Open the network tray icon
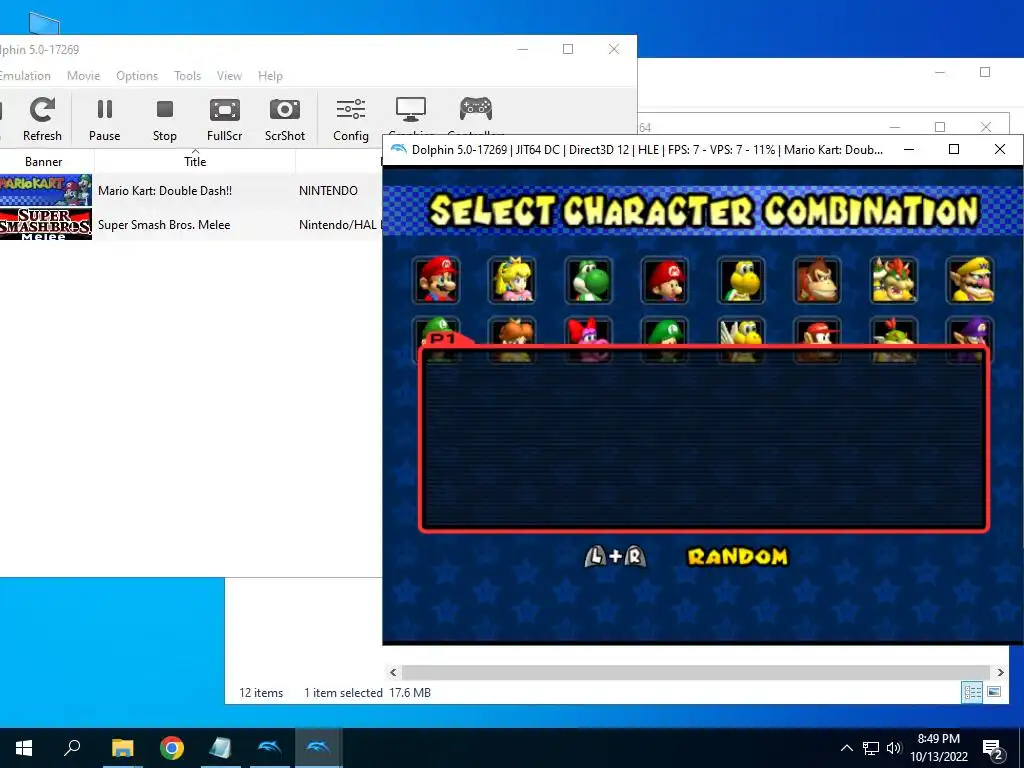Image resolution: width=1024 pixels, height=768 pixels. [x=871, y=748]
